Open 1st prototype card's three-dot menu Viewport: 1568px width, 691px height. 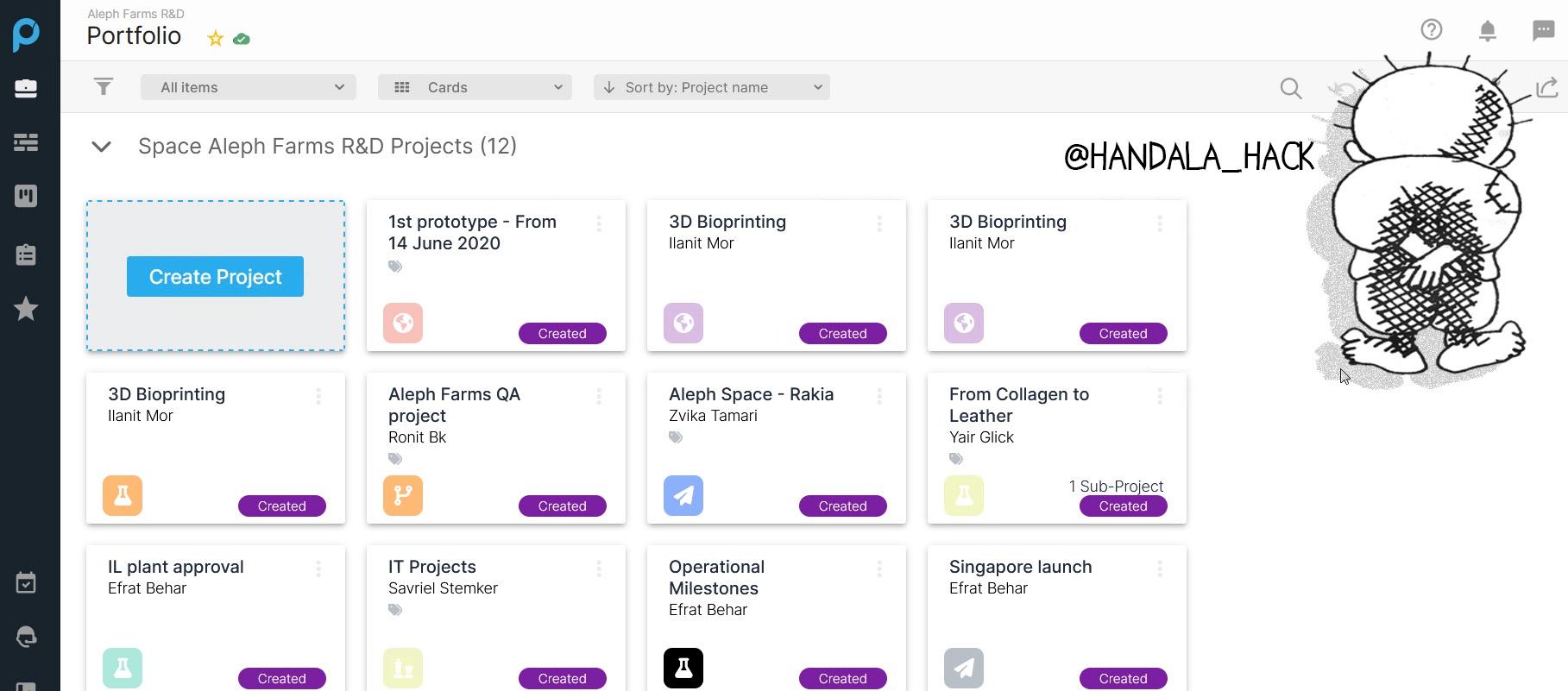click(x=599, y=224)
